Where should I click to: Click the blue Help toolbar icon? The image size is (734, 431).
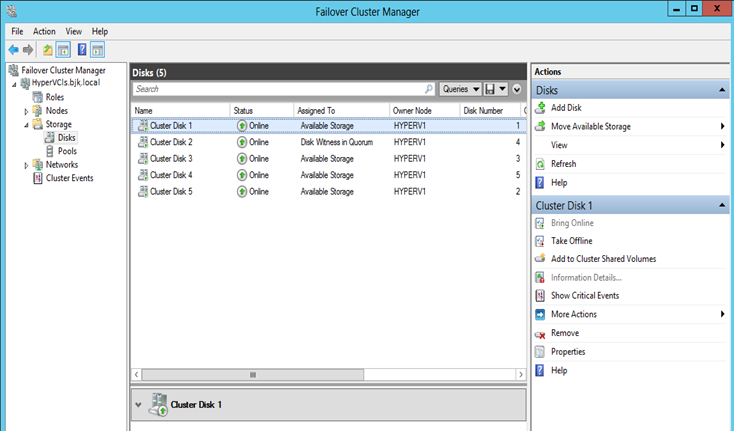coord(82,50)
